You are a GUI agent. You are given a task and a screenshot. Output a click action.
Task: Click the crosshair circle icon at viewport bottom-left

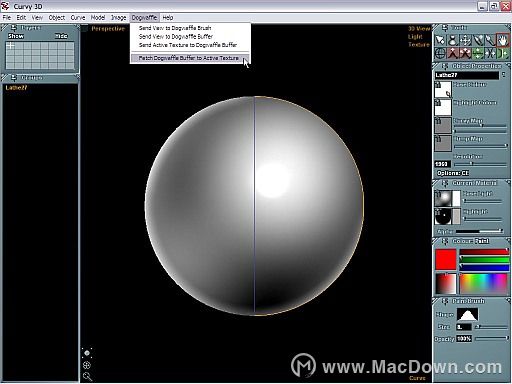pyautogui.click(x=87, y=365)
